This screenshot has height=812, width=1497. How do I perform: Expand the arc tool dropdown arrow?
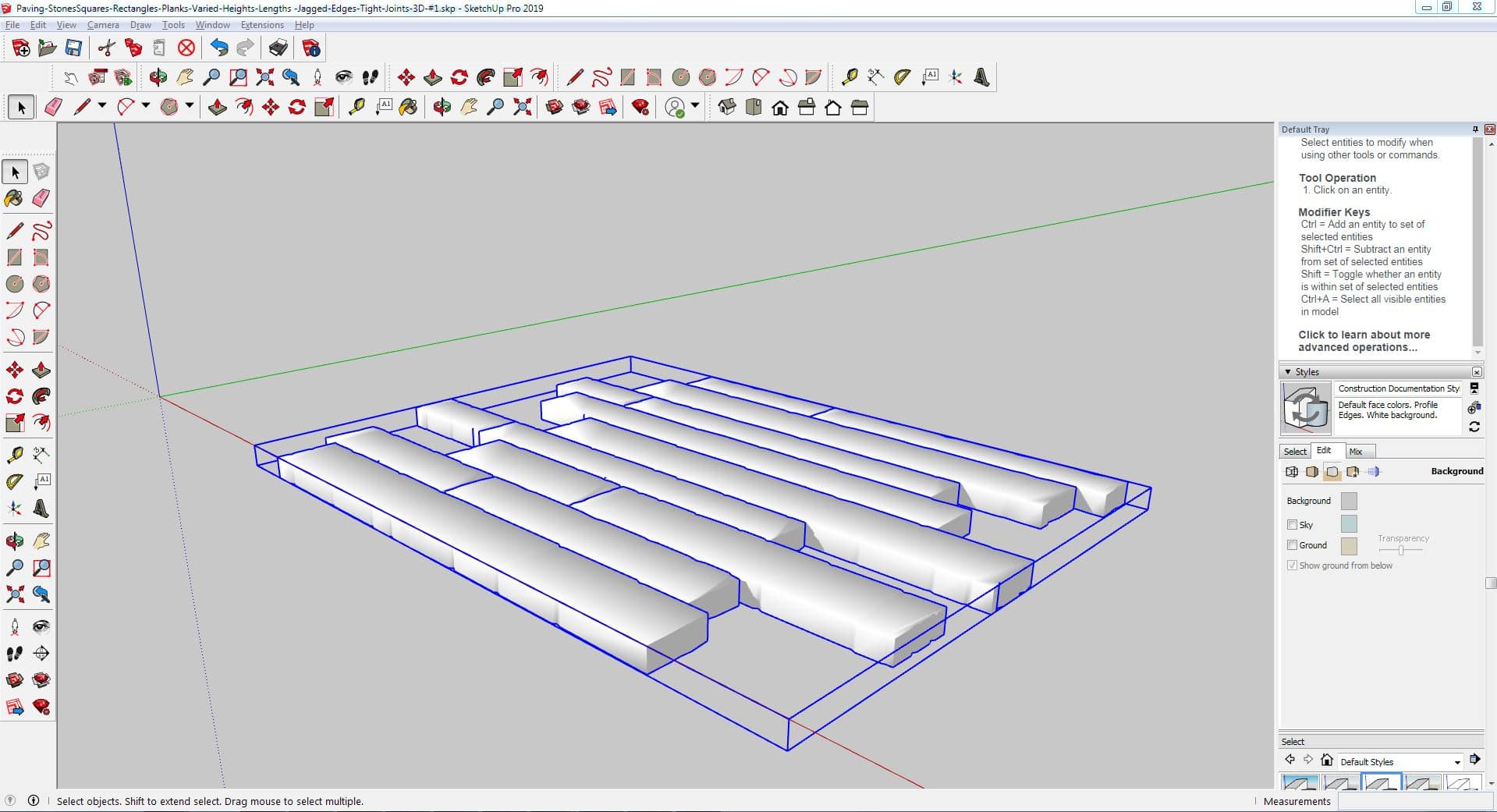[145, 106]
